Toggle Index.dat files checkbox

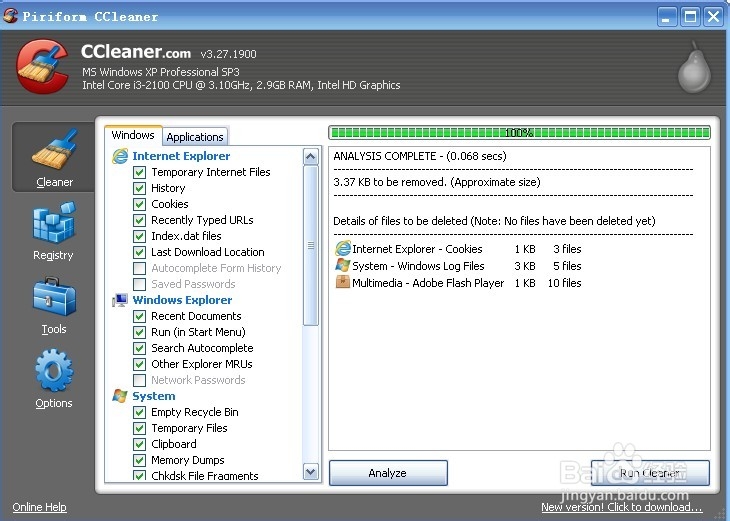[139, 236]
